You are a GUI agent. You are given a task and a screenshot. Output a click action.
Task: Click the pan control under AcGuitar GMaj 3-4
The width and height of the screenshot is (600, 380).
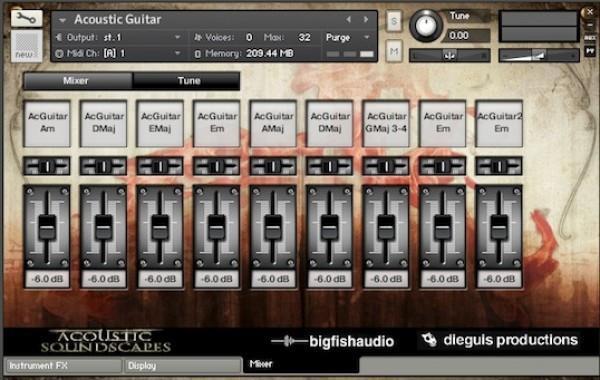tap(386, 166)
